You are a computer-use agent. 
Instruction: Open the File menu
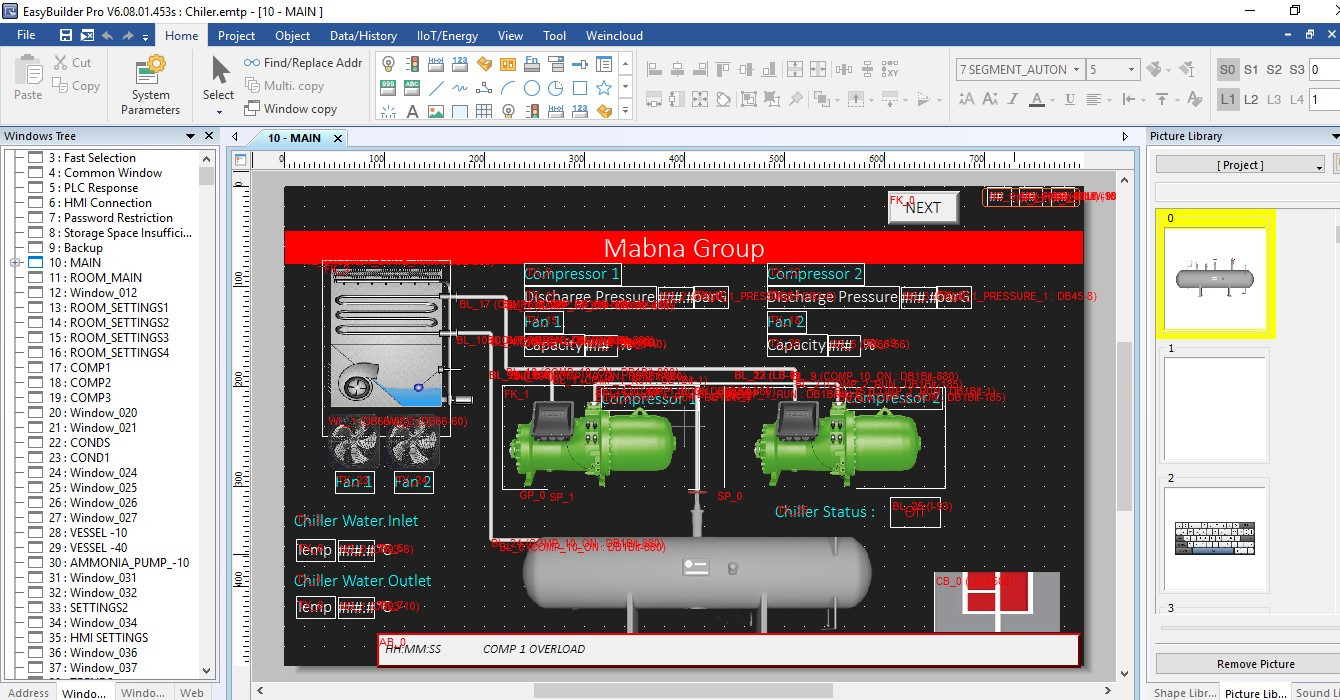[x=26, y=35]
